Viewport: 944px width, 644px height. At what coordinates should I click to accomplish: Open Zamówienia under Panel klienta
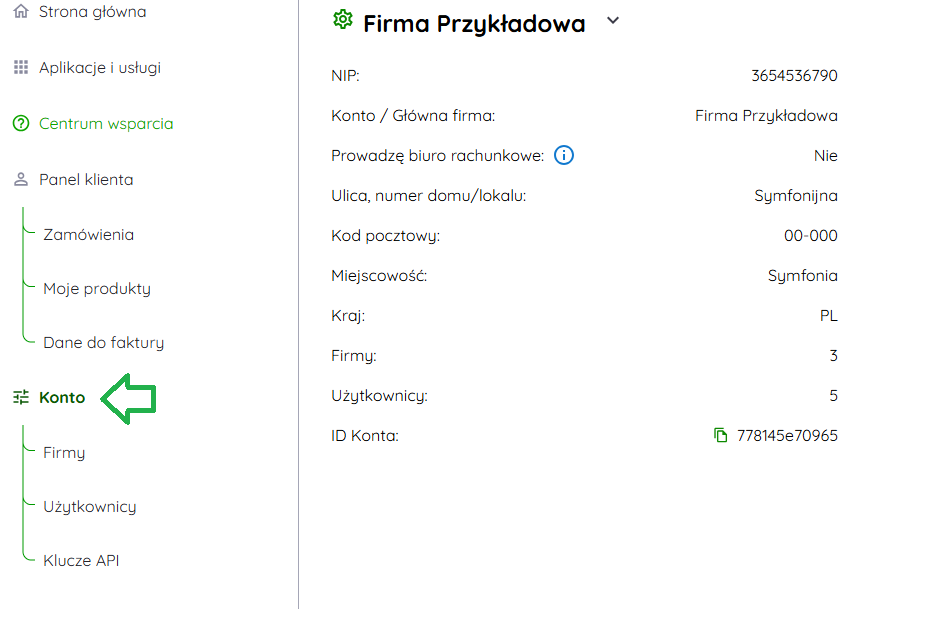pyautogui.click(x=88, y=235)
